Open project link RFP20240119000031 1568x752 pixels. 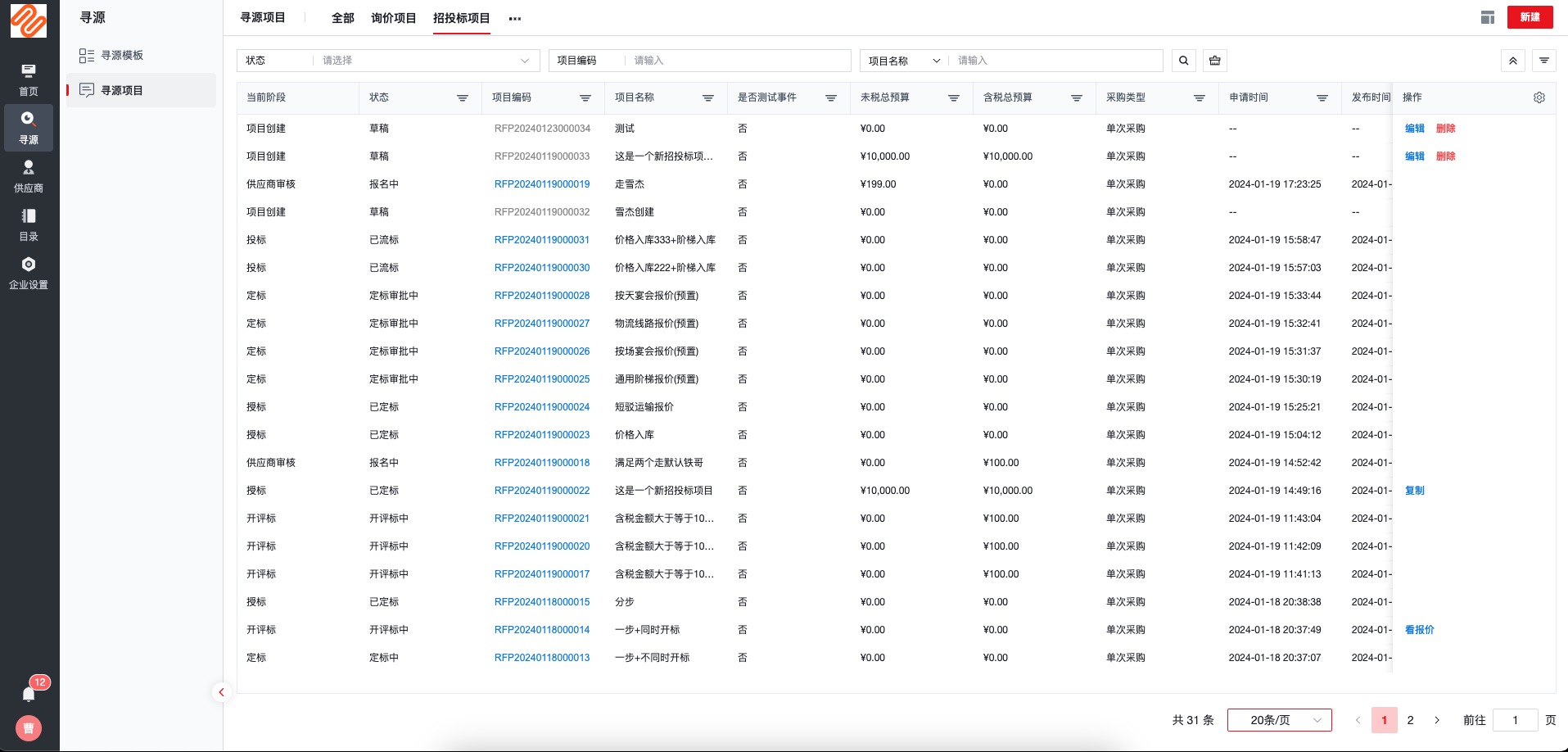tap(542, 240)
